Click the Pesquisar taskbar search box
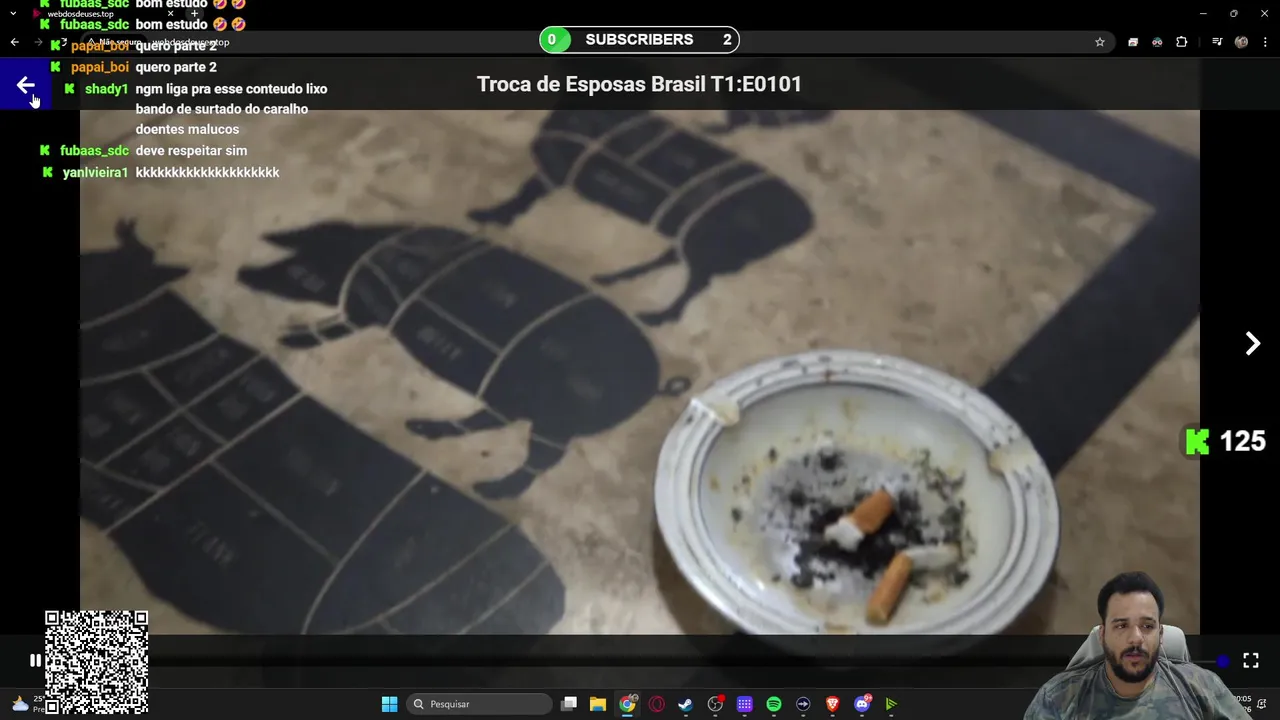 click(x=480, y=704)
